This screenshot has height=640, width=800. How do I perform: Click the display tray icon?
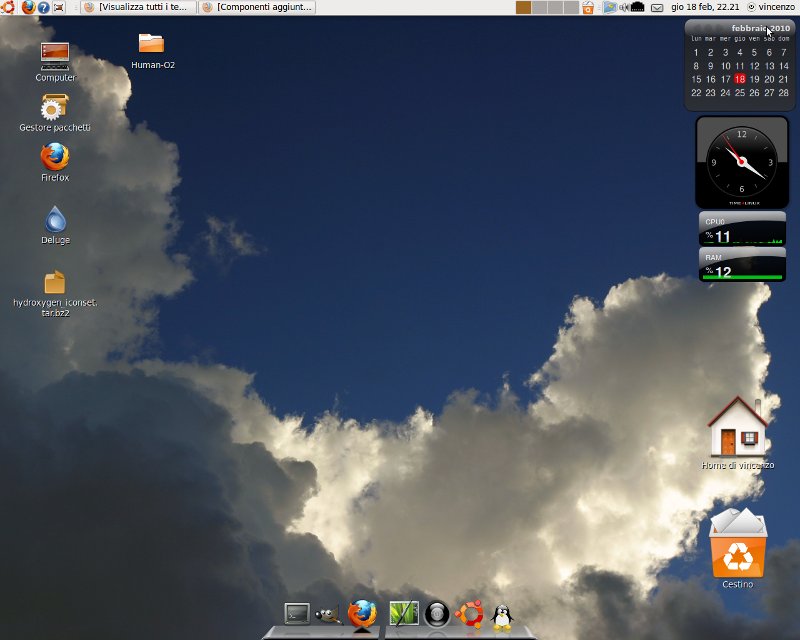[610, 7]
